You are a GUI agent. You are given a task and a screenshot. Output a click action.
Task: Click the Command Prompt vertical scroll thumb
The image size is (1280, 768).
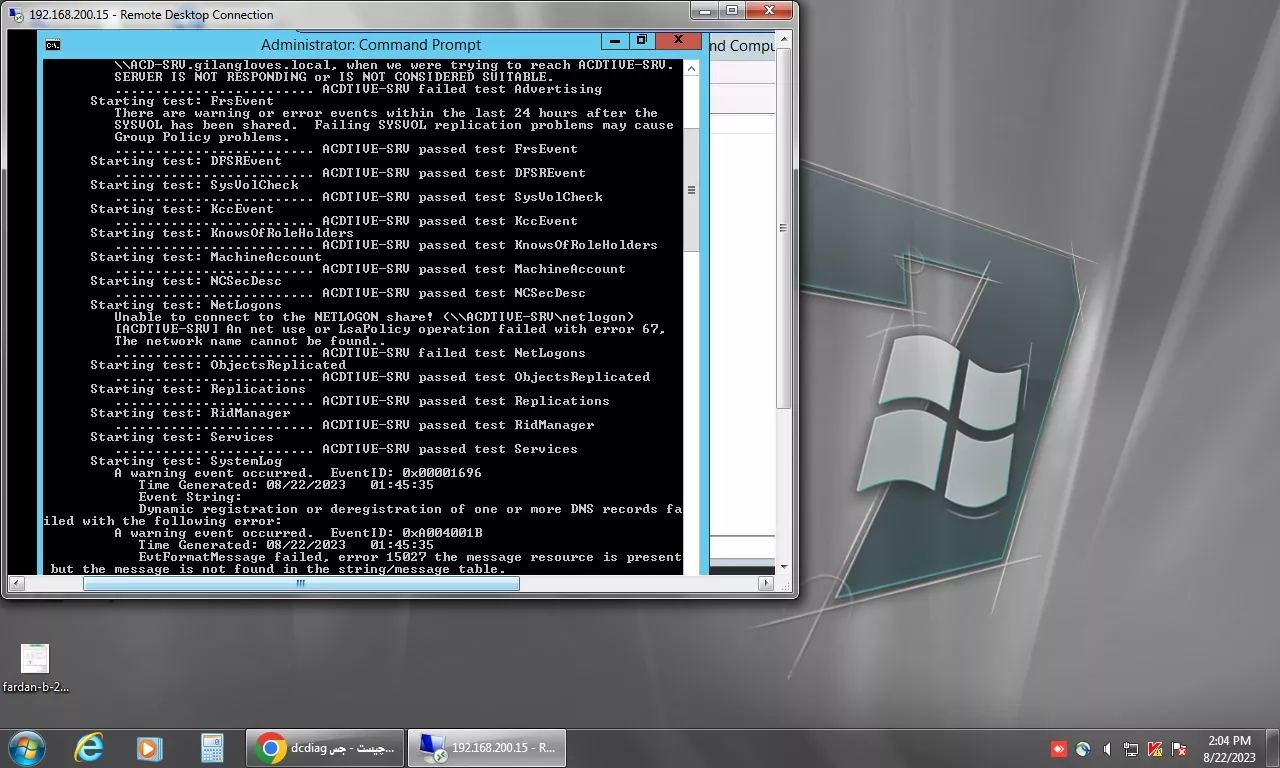tap(691, 190)
